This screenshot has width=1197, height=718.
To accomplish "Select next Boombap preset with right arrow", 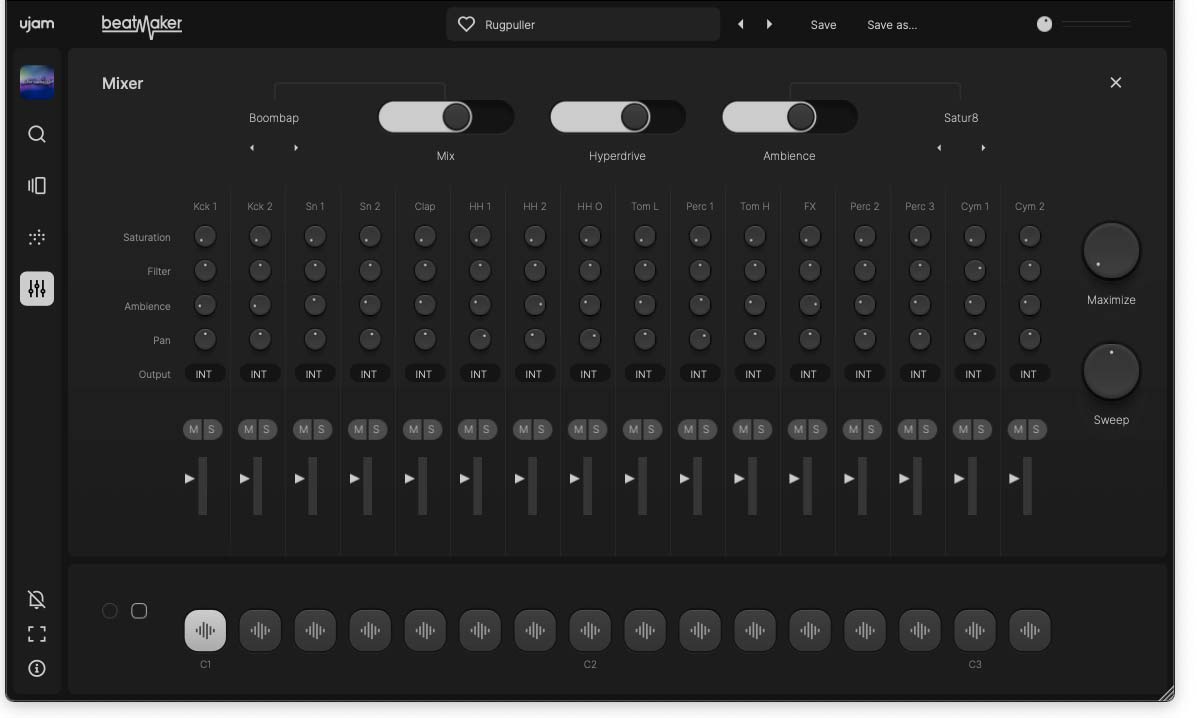I will pos(296,148).
